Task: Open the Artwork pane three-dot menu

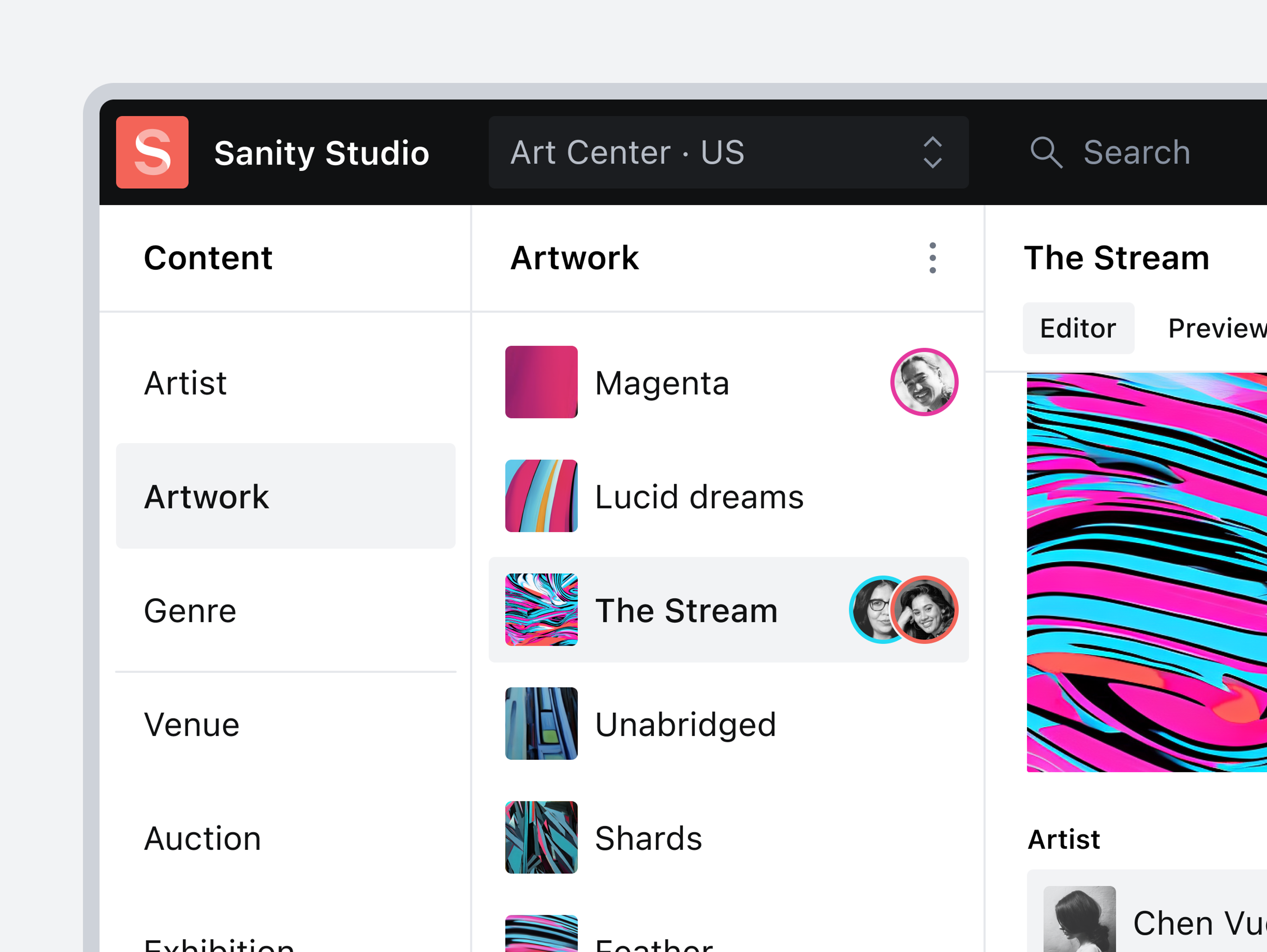Action: coord(932,258)
